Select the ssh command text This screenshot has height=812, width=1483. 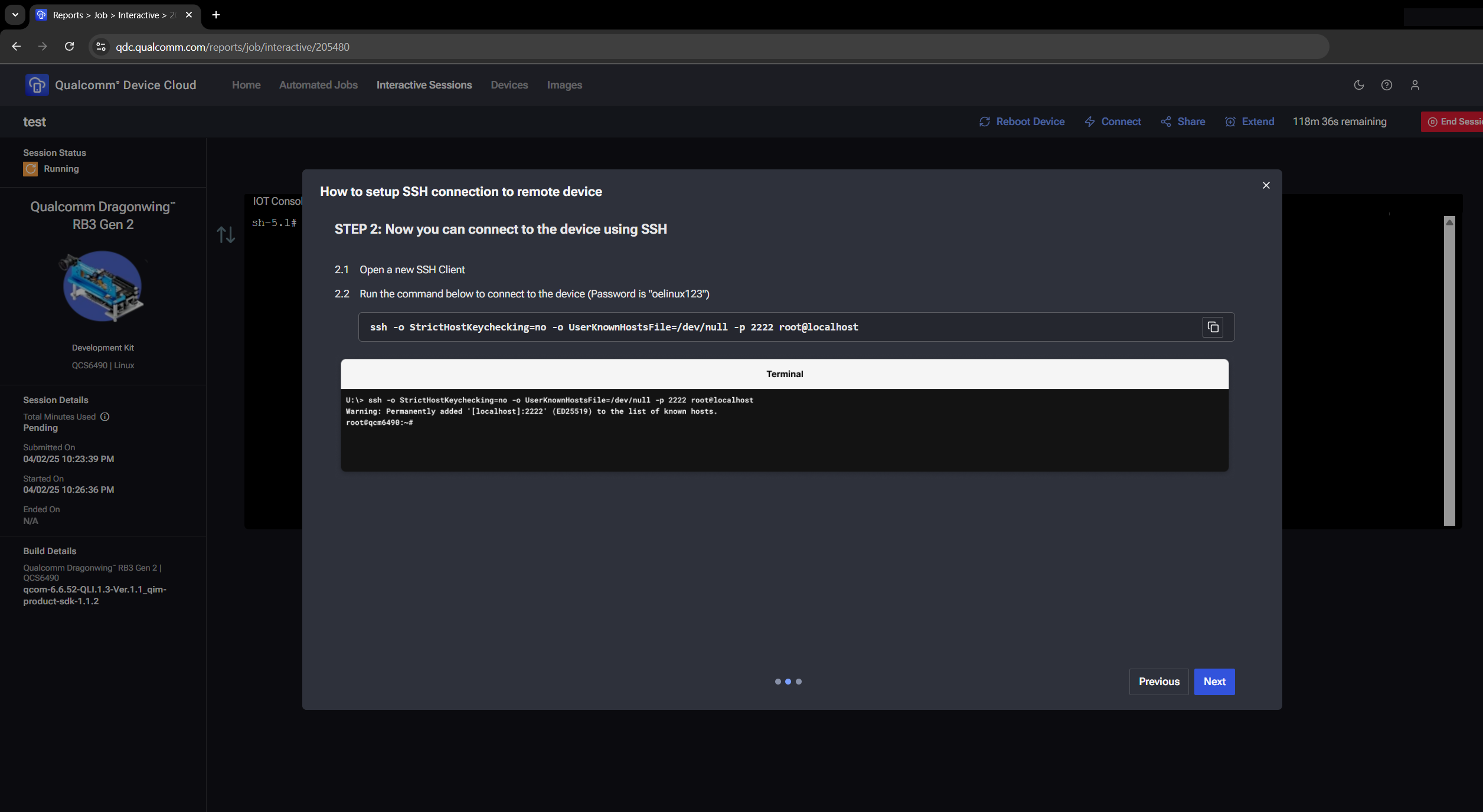point(614,327)
